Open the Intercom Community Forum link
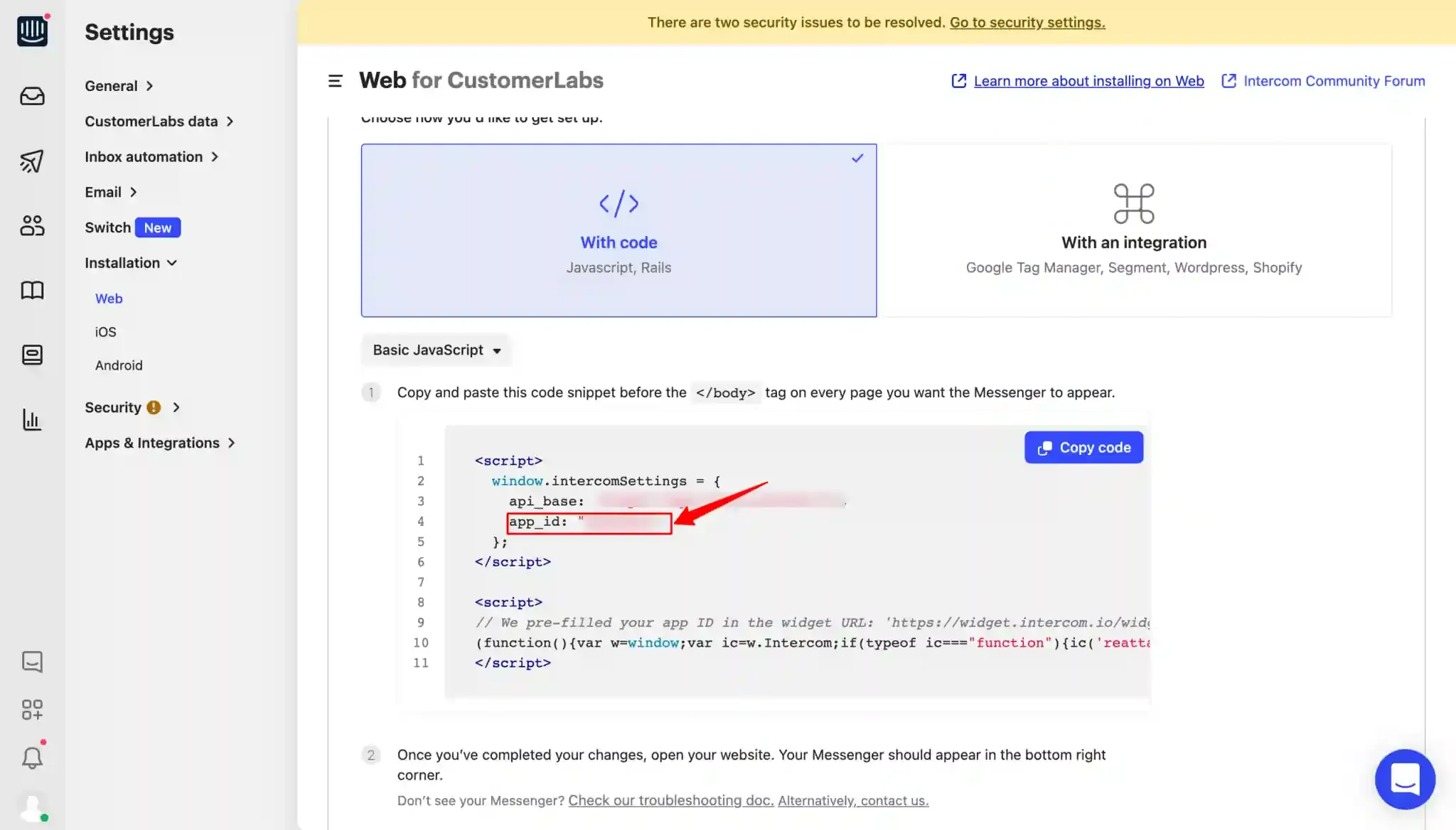 coord(1334,81)
